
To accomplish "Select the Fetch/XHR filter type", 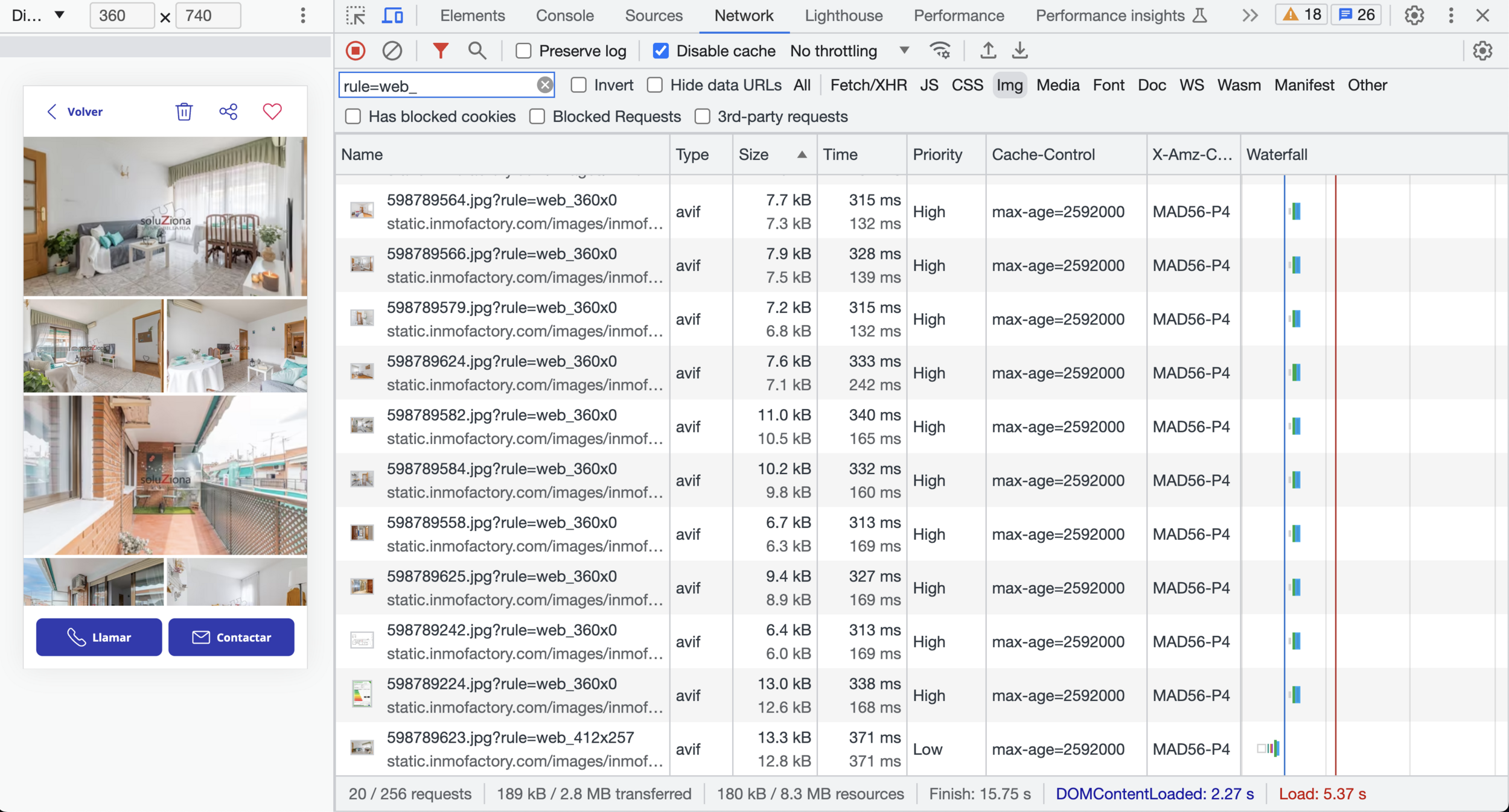I will coord(868,85).
